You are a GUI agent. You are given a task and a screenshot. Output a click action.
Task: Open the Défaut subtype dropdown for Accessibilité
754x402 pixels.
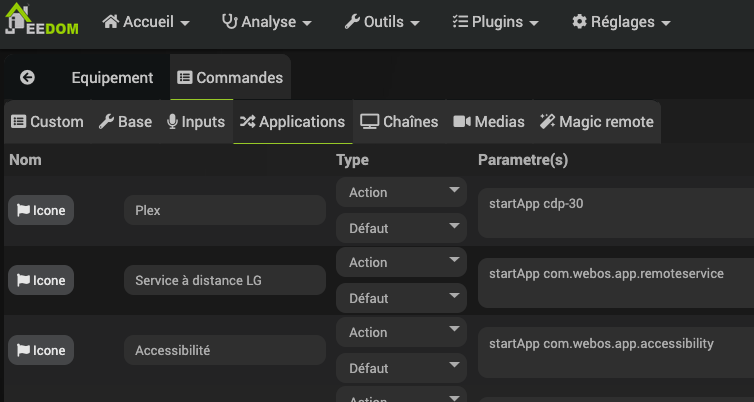401,368
